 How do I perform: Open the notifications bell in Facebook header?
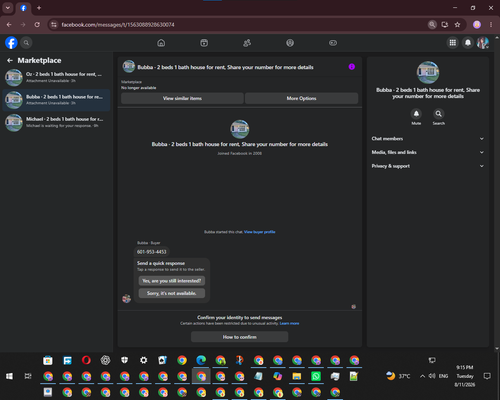tap(468, 43)
